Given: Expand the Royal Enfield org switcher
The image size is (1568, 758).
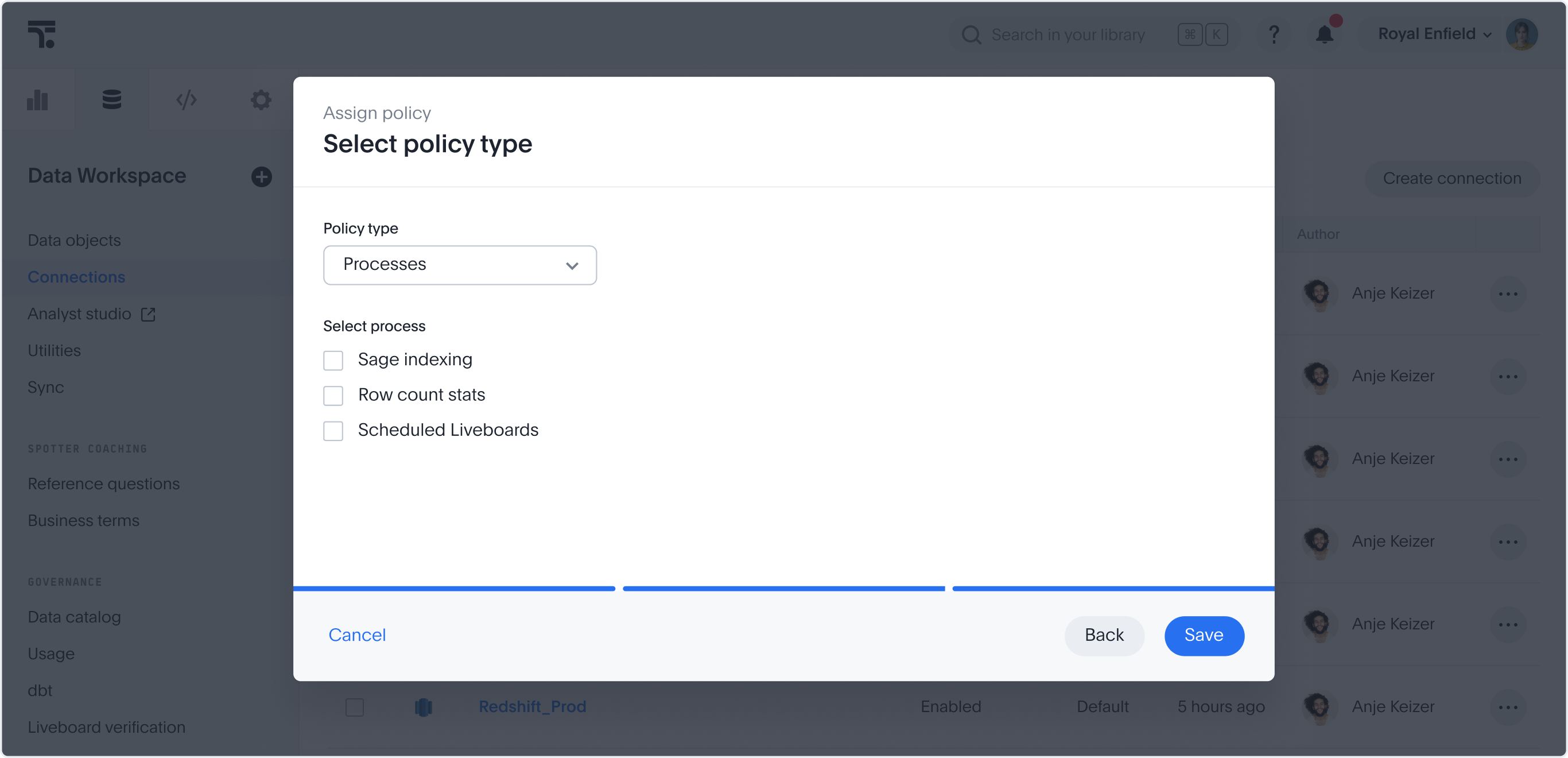Looking at the screenshot, I should click(x=1435, y=34).
